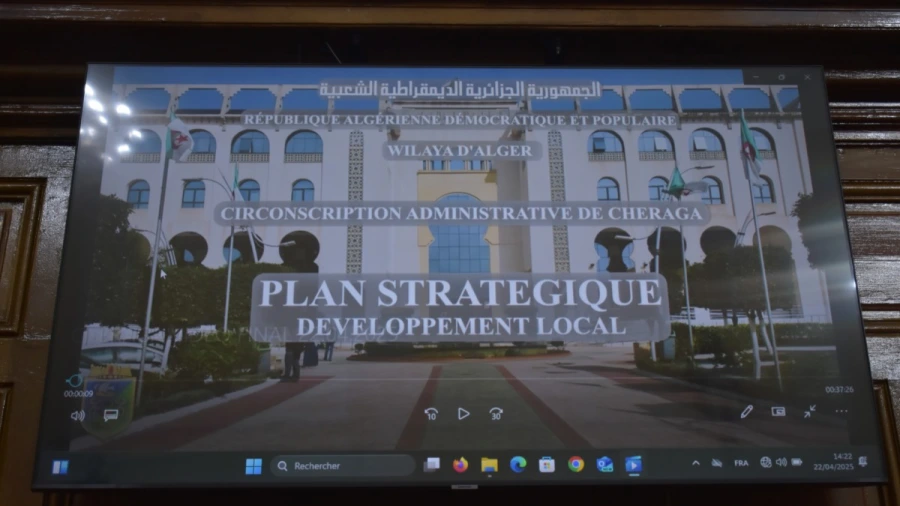The width and height of the screenshot is (900, 506).
Task: Open the more options ellipsis menu
Action: tap(841, 411)
